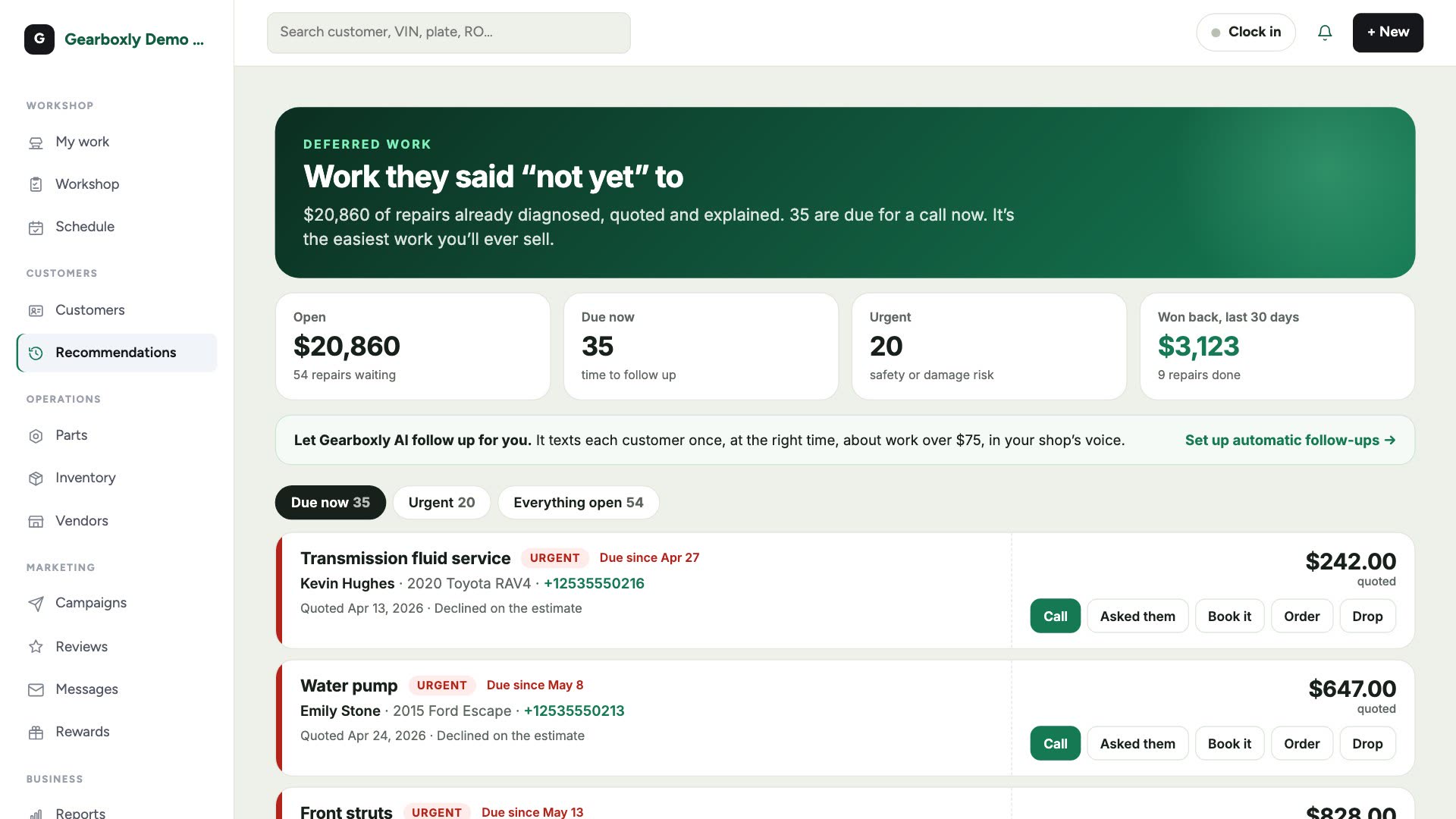Click the Parts hexagon icon
This screenshot has width=1456, height=819.
click(x=36, y=436)
